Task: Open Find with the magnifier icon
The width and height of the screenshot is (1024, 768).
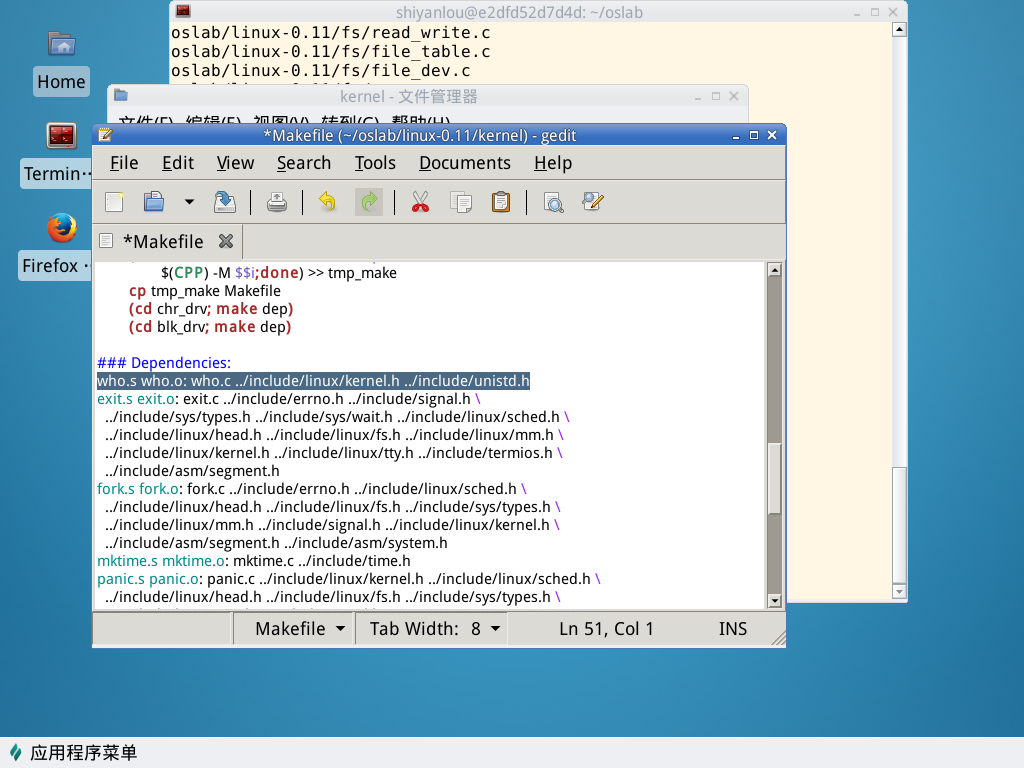Action: [553, 202]
